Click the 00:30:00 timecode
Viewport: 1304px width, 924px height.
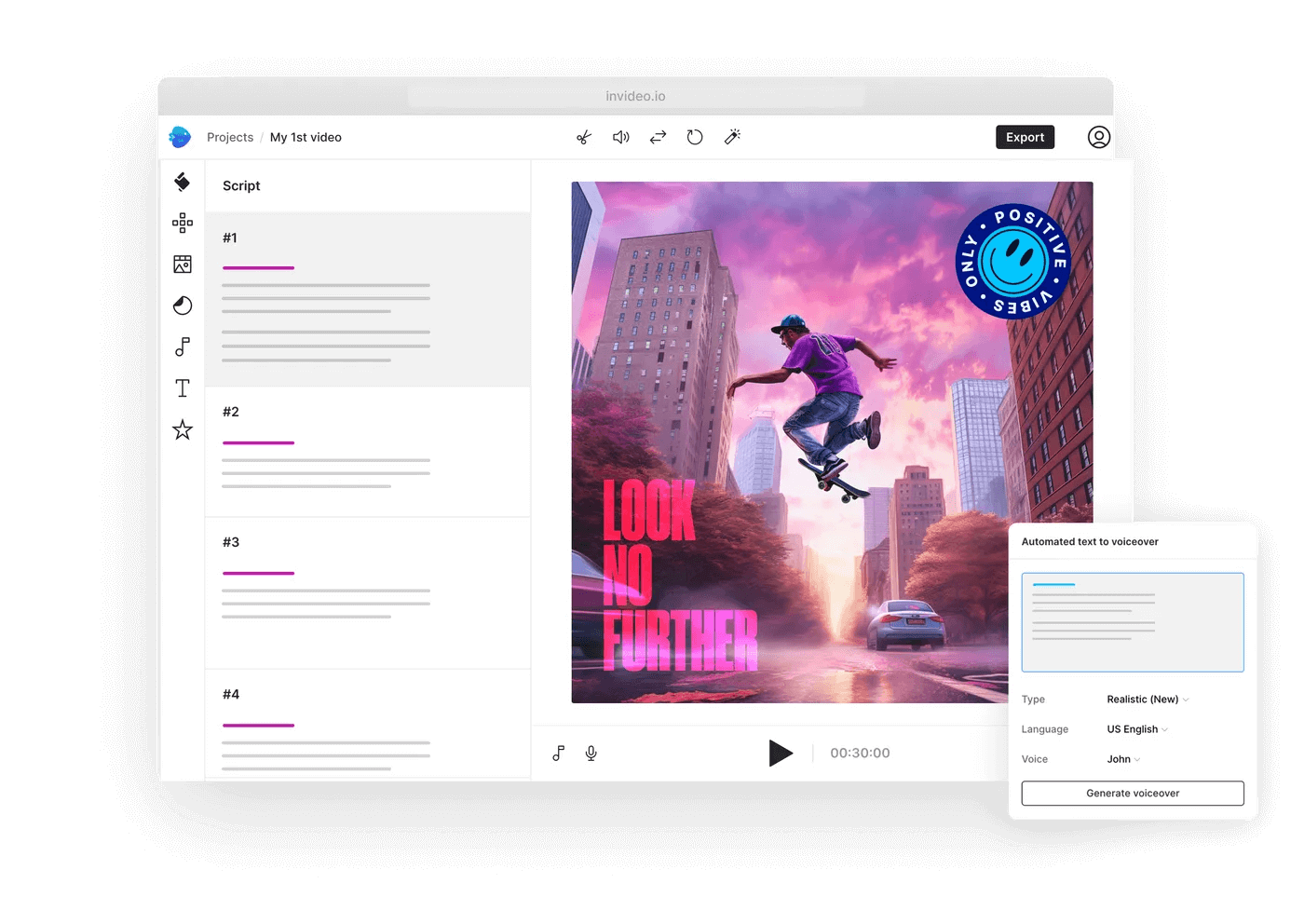[860, 753]
